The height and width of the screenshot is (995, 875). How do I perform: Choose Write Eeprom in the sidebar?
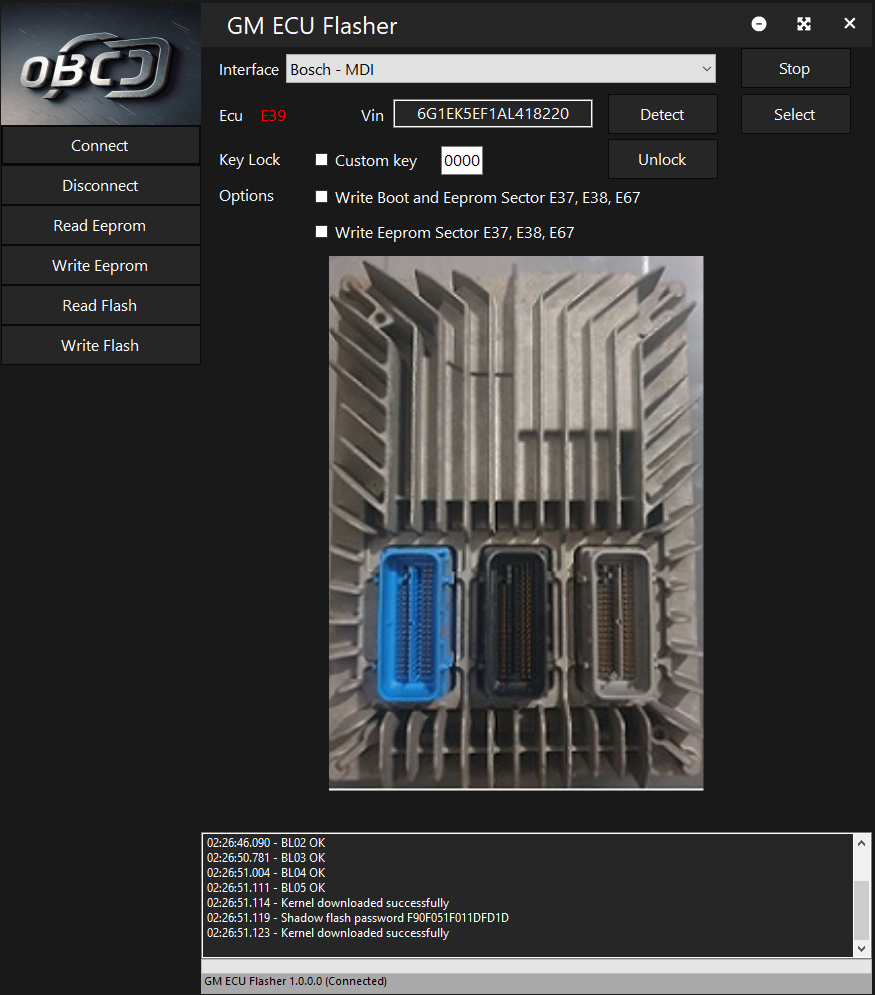click(x=100, y=265)
